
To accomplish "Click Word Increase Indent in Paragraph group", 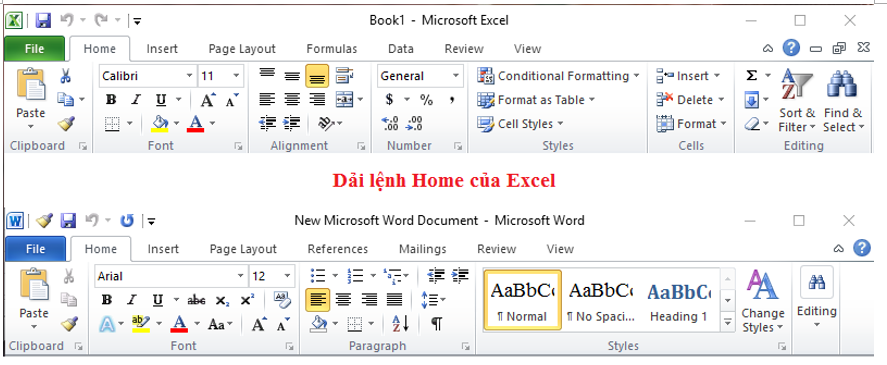I will (460, 276).
